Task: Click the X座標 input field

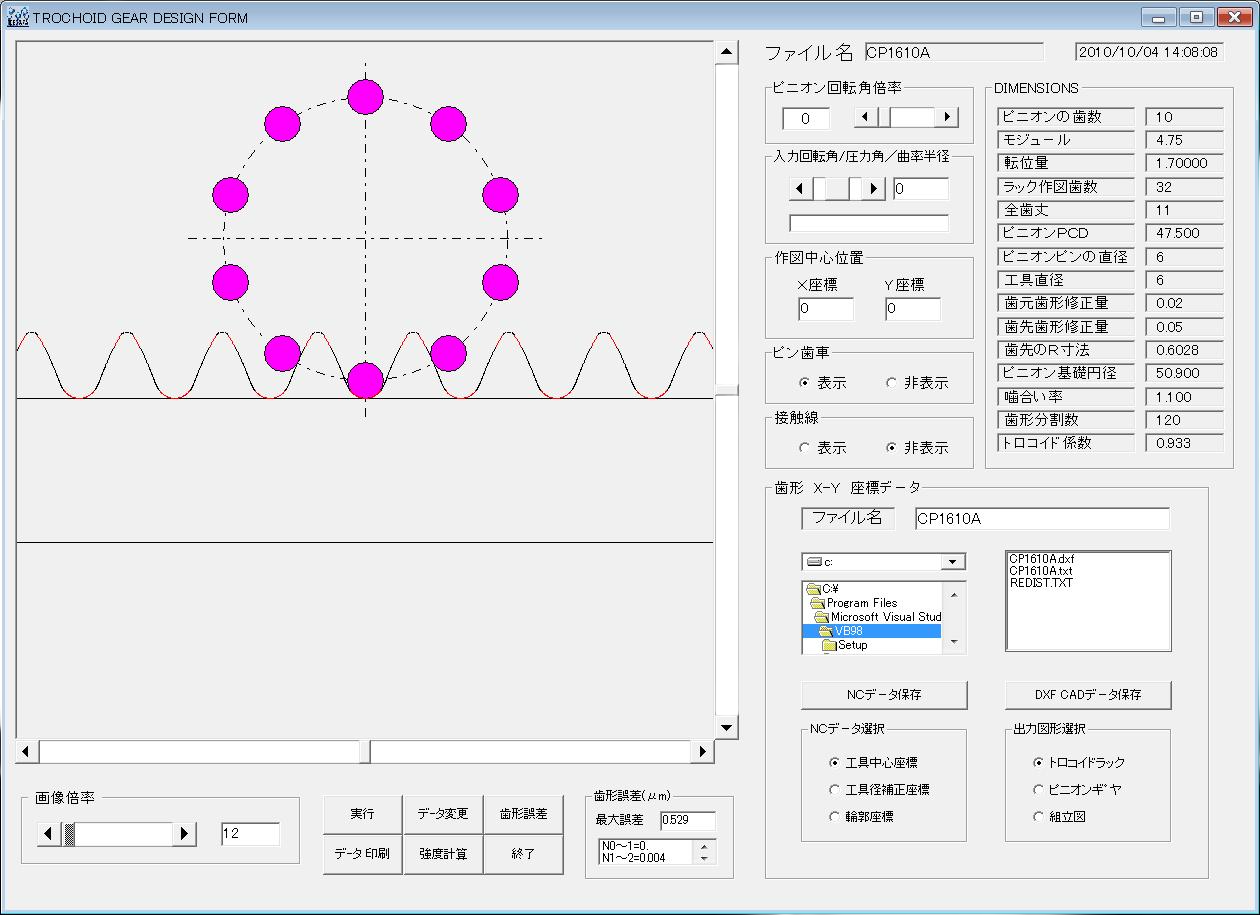Action: (x=825, y=310)
